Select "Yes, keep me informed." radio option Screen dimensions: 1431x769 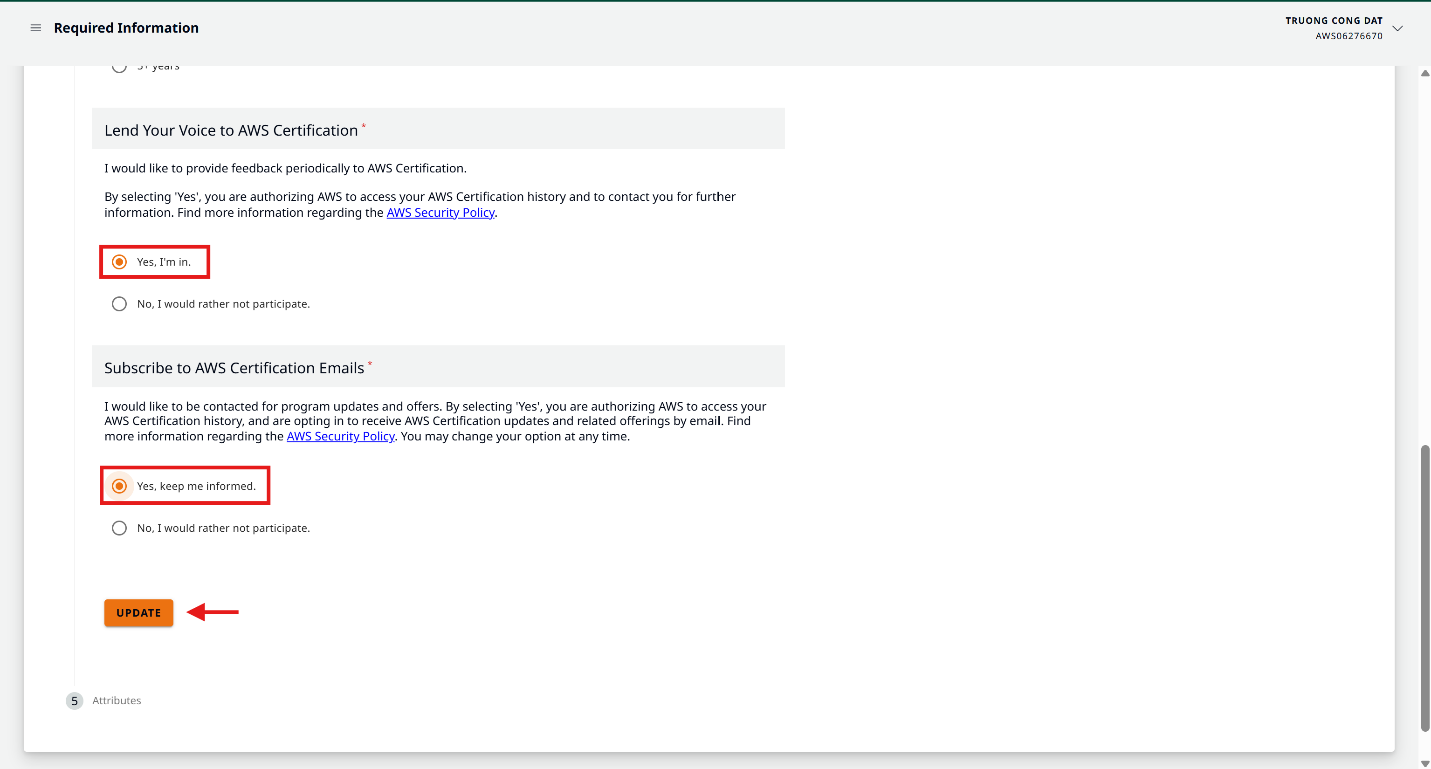[x=119, y=486]
